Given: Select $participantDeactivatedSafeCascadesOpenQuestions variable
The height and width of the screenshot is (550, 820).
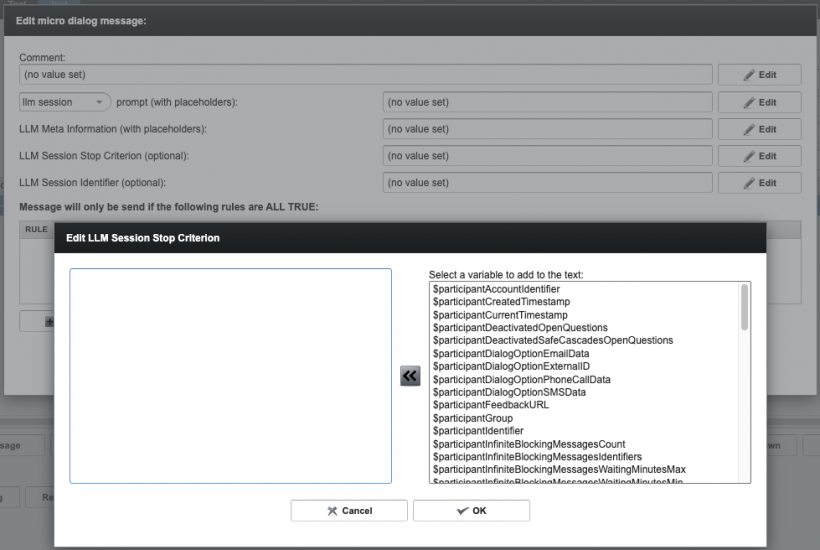Looking at the screenshot, I should (553, 340).
